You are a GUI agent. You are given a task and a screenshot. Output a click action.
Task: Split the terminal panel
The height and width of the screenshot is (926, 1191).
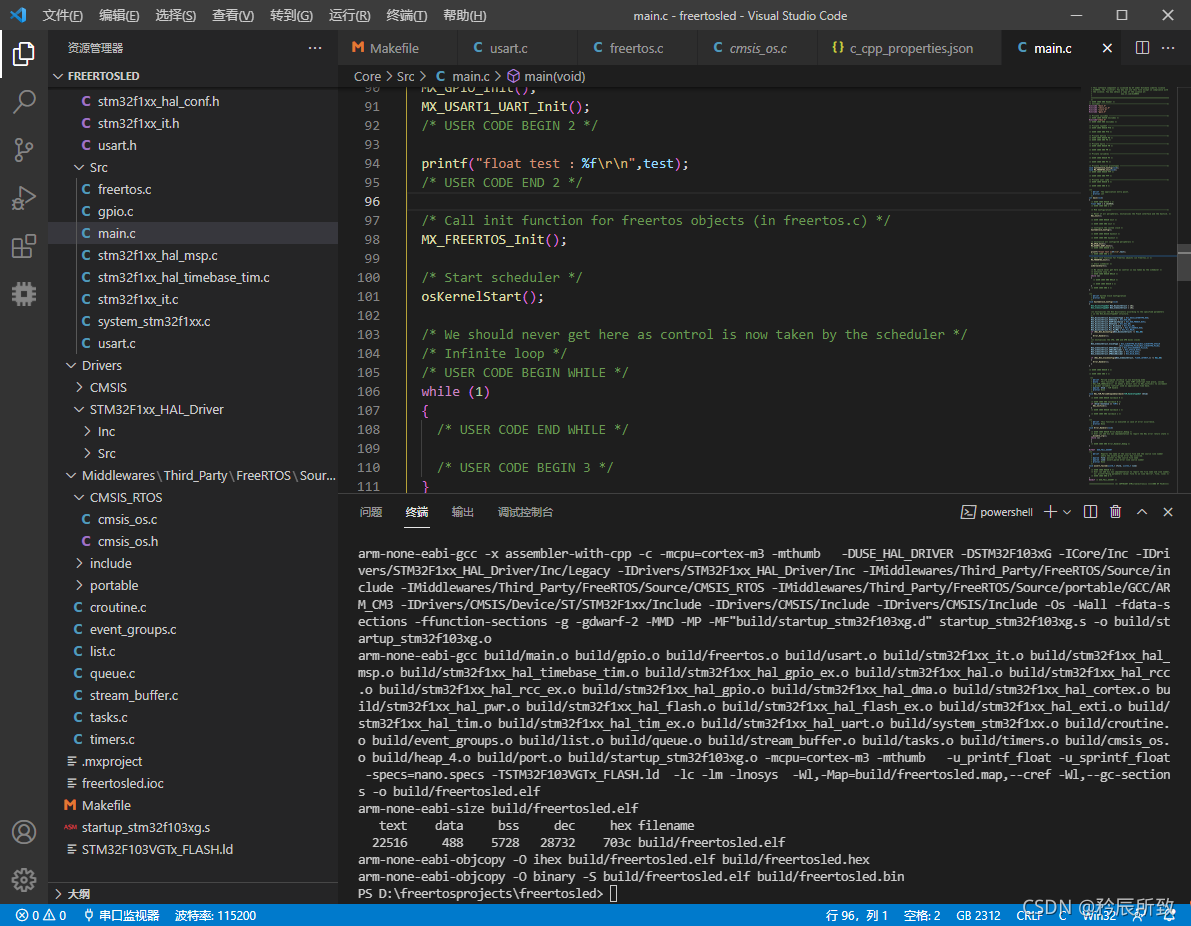(1090, 512)
